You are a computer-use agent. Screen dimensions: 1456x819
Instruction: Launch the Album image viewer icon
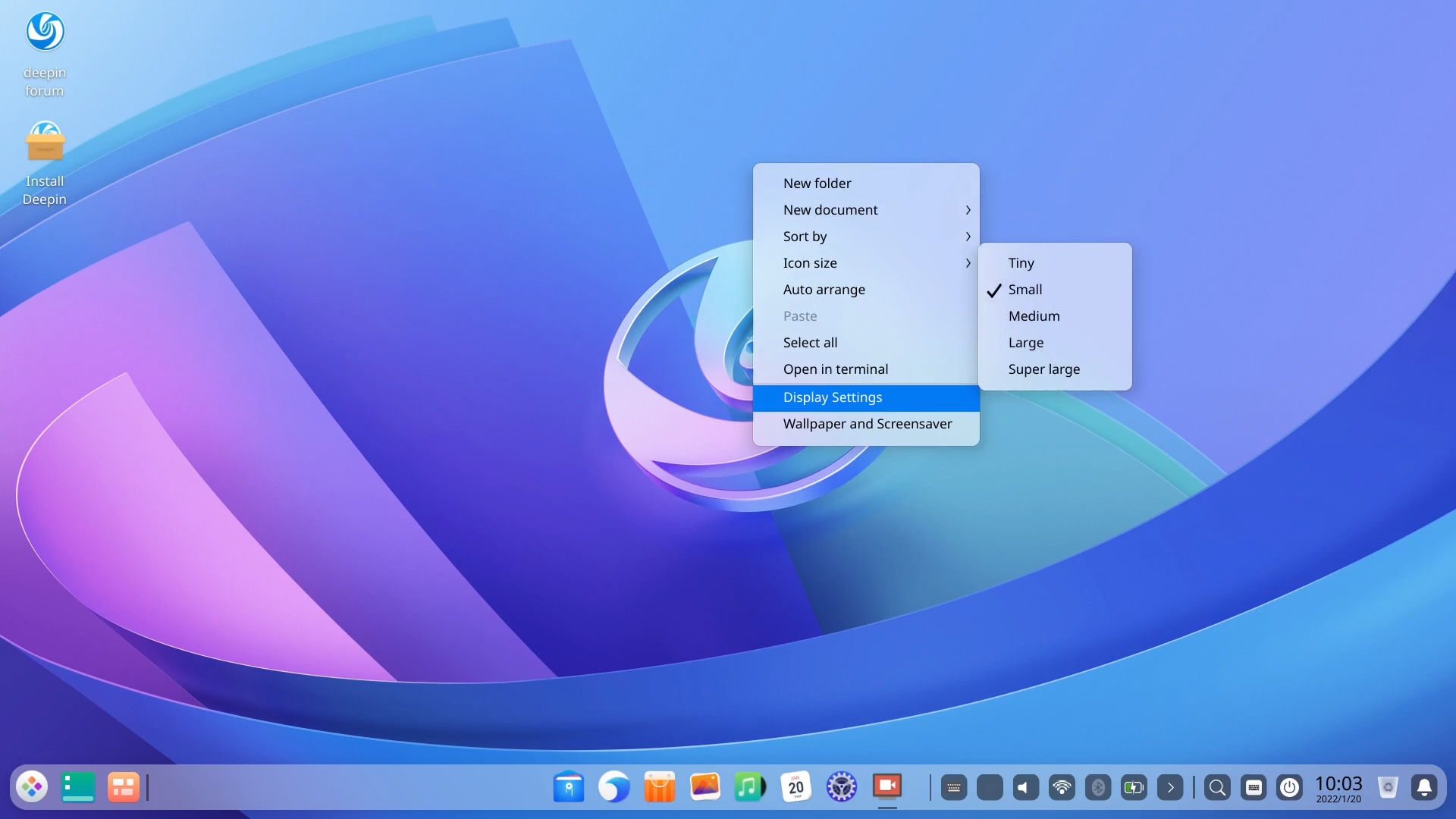click(705, 787)
